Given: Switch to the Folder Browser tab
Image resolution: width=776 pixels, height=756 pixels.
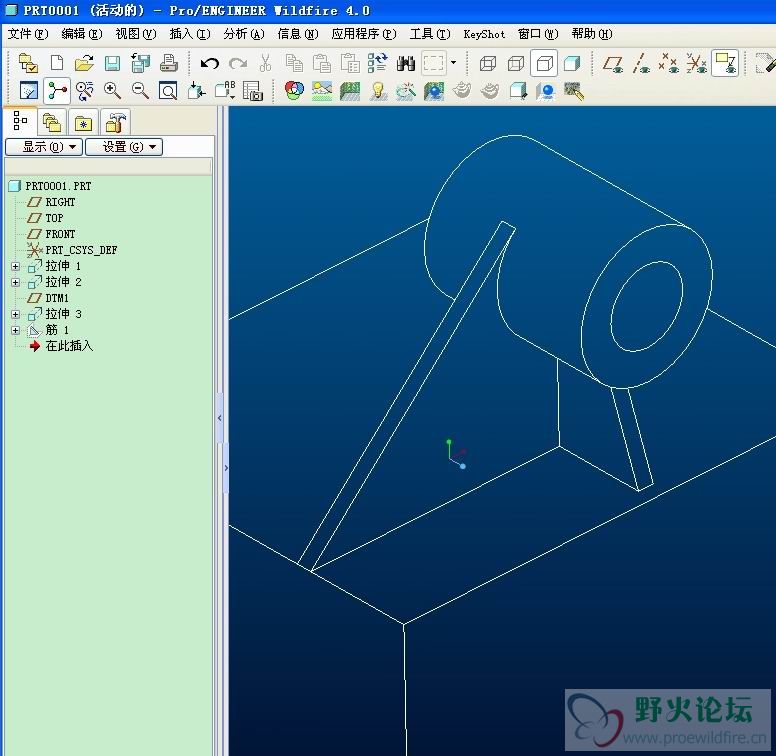Looking at the screenshot, I should pyautogui.click(x=51, y=122).
